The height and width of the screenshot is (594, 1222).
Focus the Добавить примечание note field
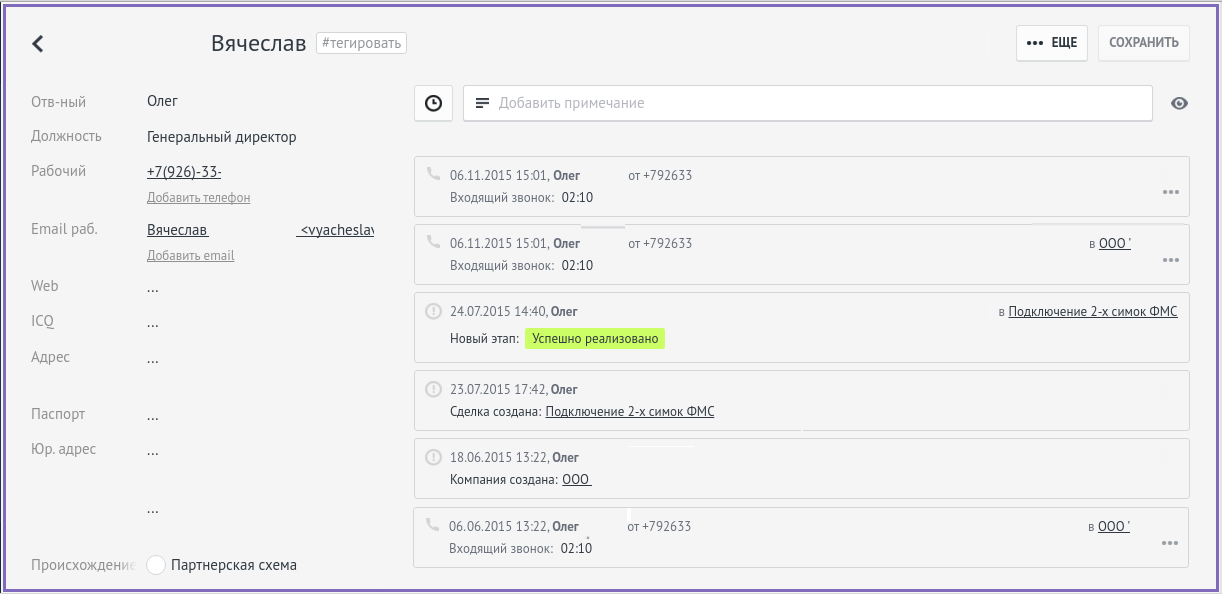point(808,103)
